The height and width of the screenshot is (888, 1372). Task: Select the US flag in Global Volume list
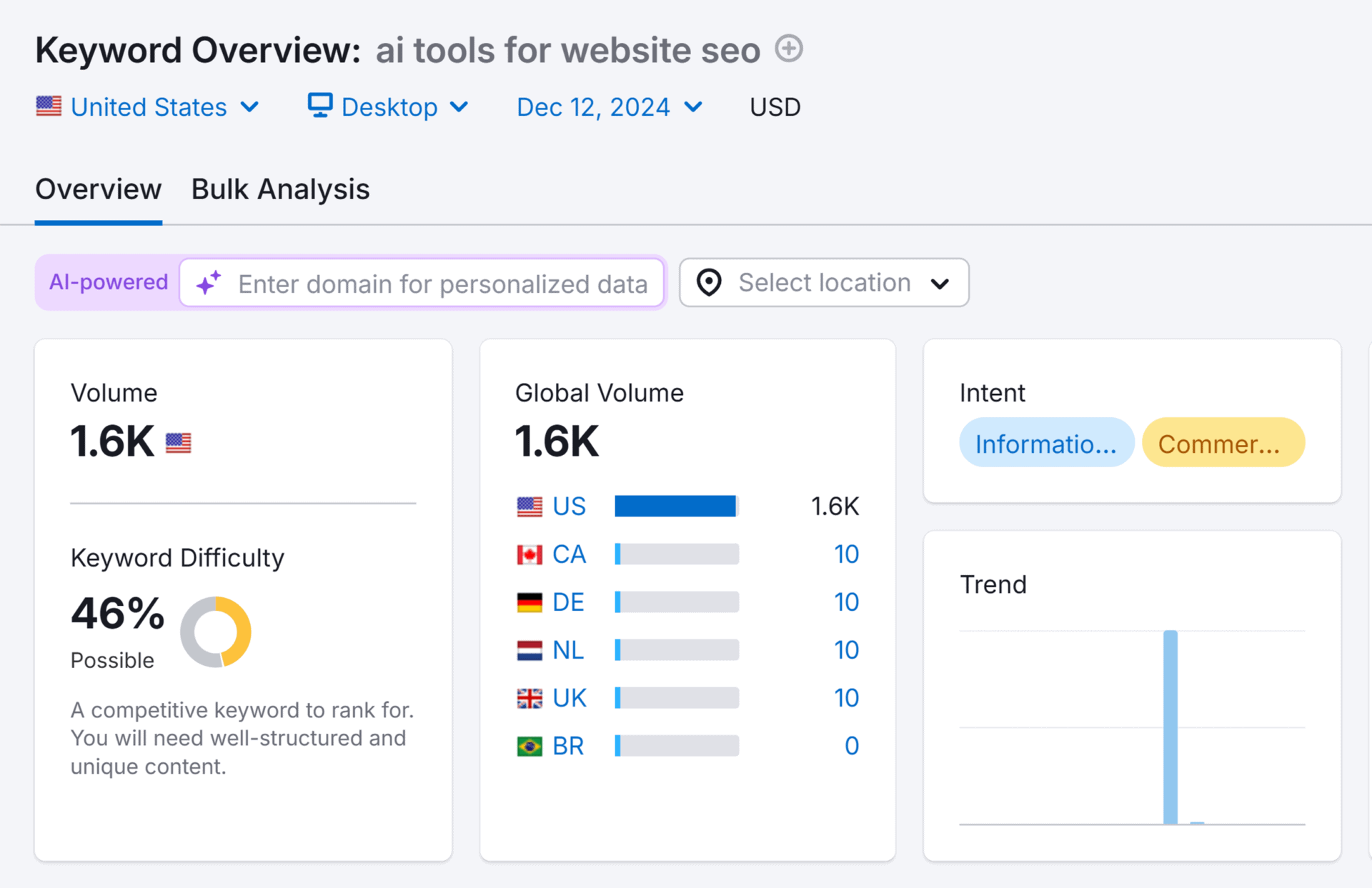click(530, 506)
